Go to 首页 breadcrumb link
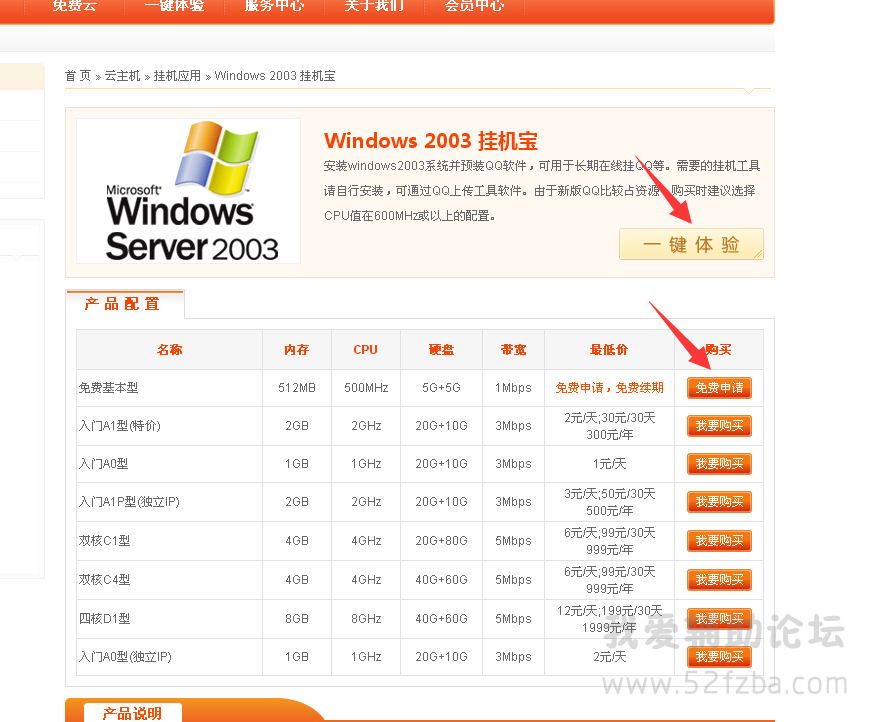The image size is (872, 722). click(78, 76)
